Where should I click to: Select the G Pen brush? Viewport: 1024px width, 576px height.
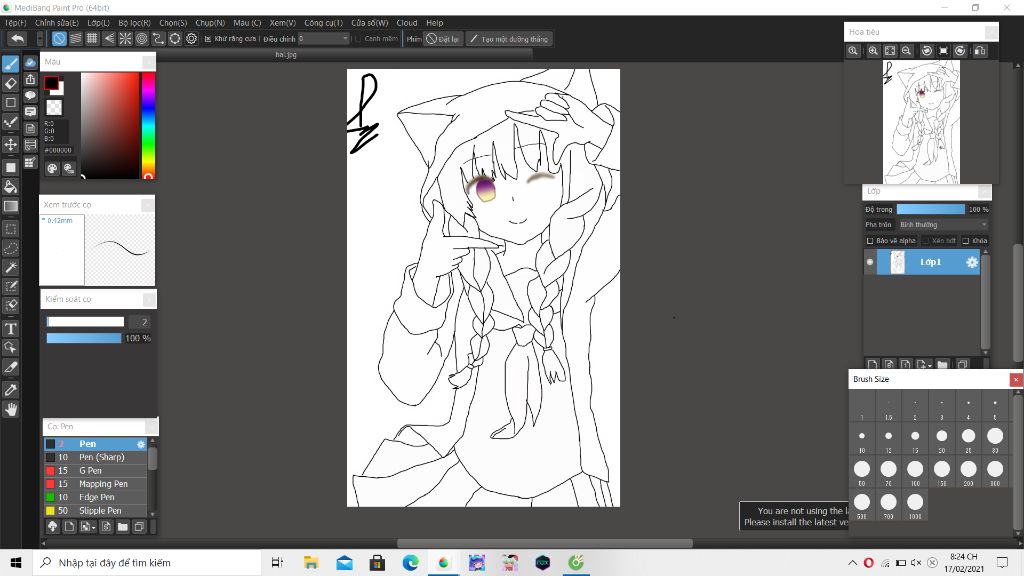[x=95, y=470]
